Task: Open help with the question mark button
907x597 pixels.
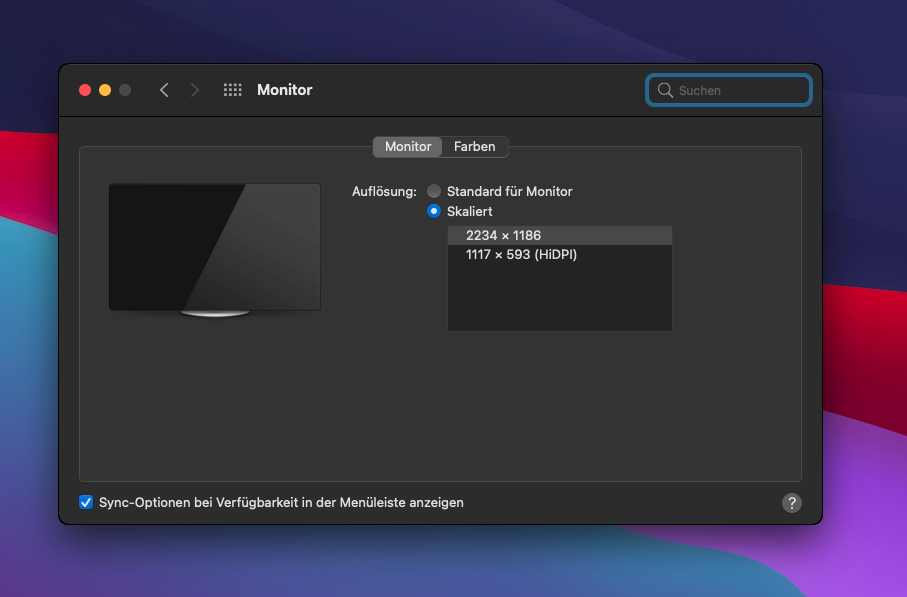Action: [791, 503]
